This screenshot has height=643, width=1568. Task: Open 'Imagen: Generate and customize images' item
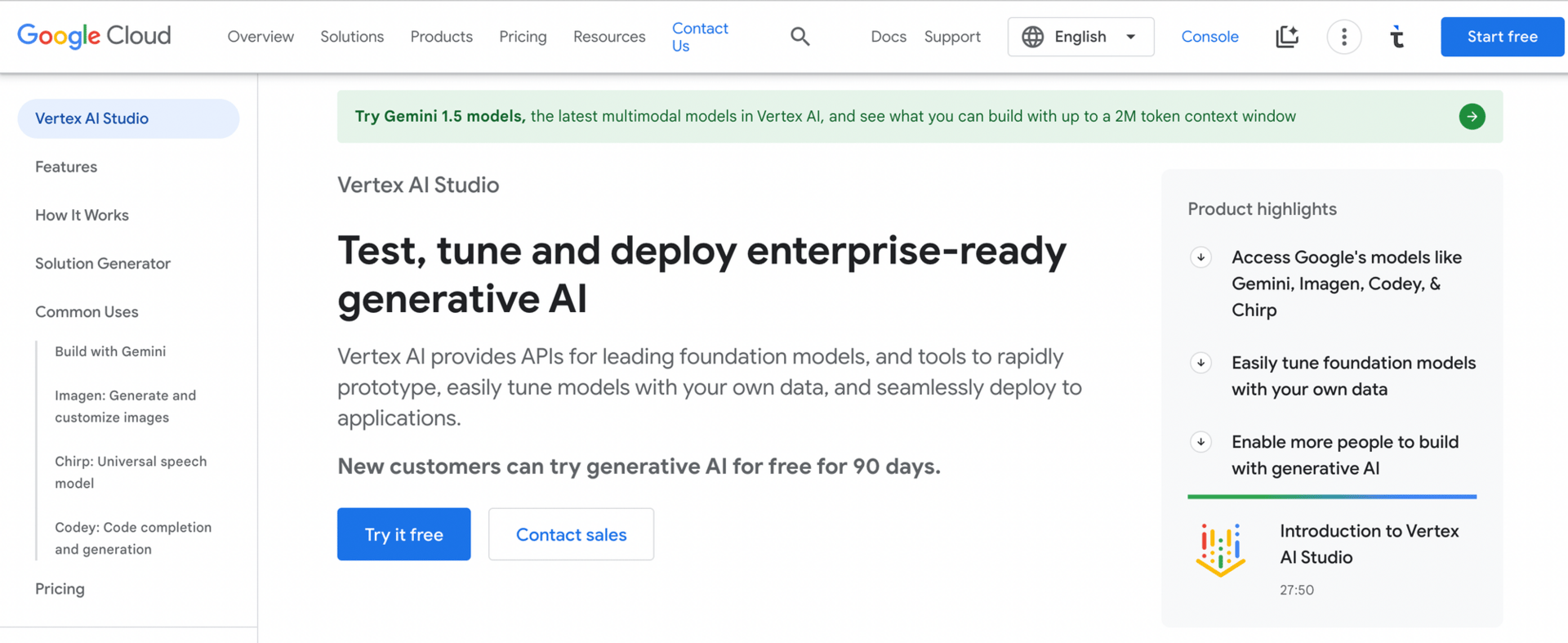pyautogui.click(x=126, y=406)
